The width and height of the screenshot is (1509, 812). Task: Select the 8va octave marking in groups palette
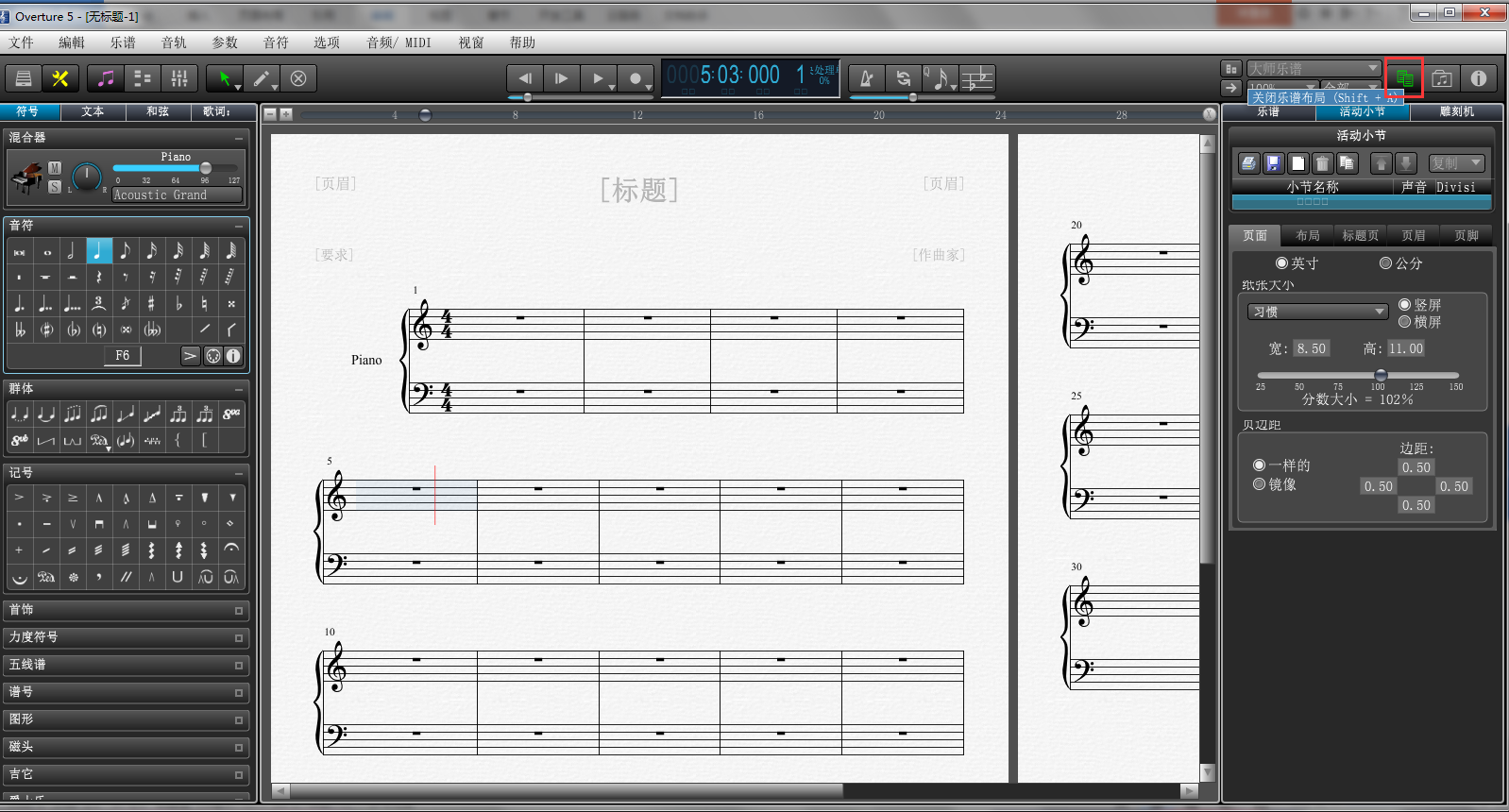231,414
